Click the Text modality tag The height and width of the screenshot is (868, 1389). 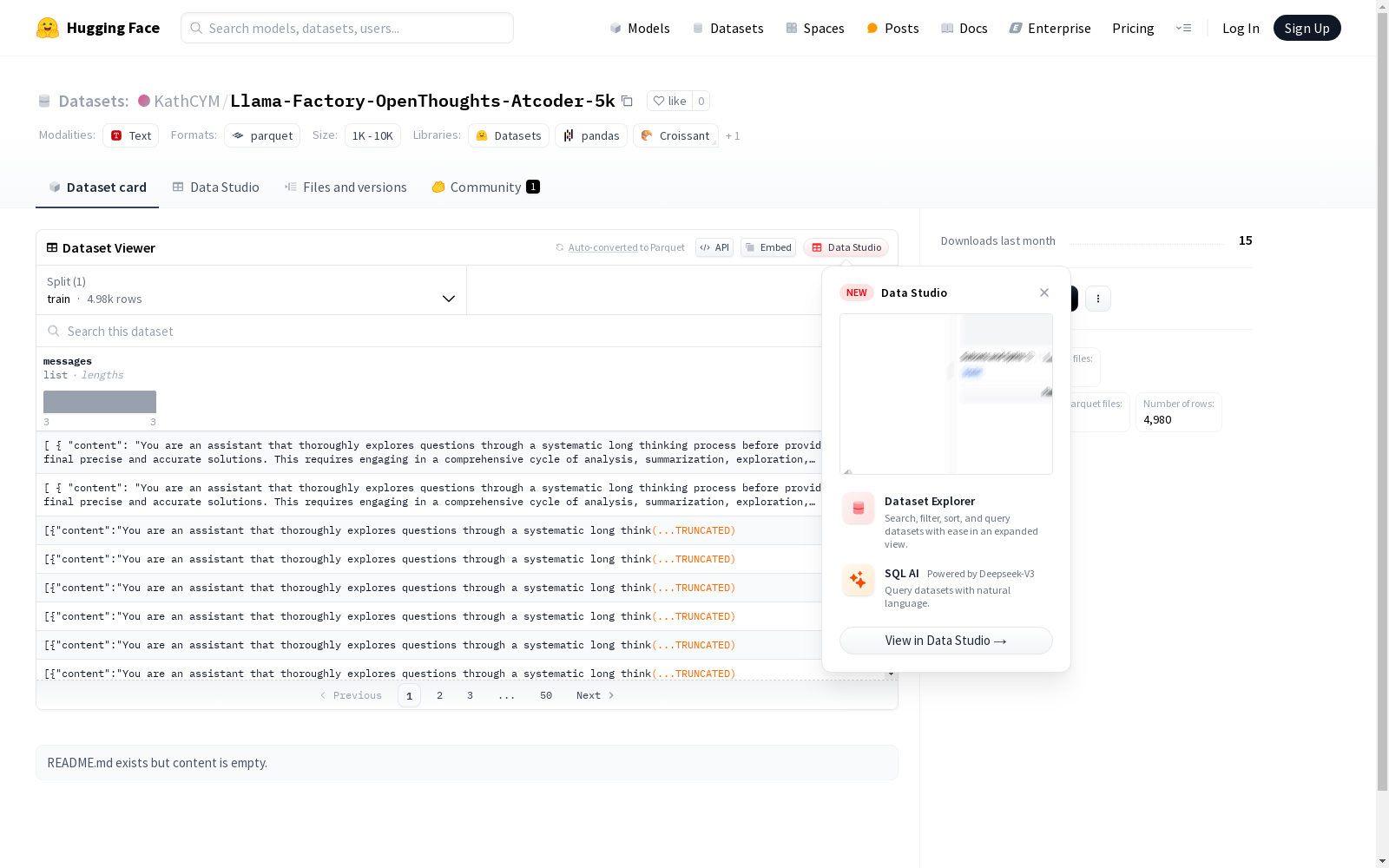(130, 135)
